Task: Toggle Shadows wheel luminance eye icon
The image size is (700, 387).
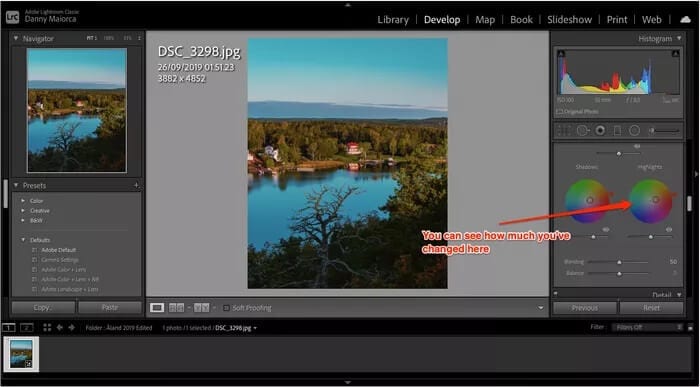Action: [606, 229]
